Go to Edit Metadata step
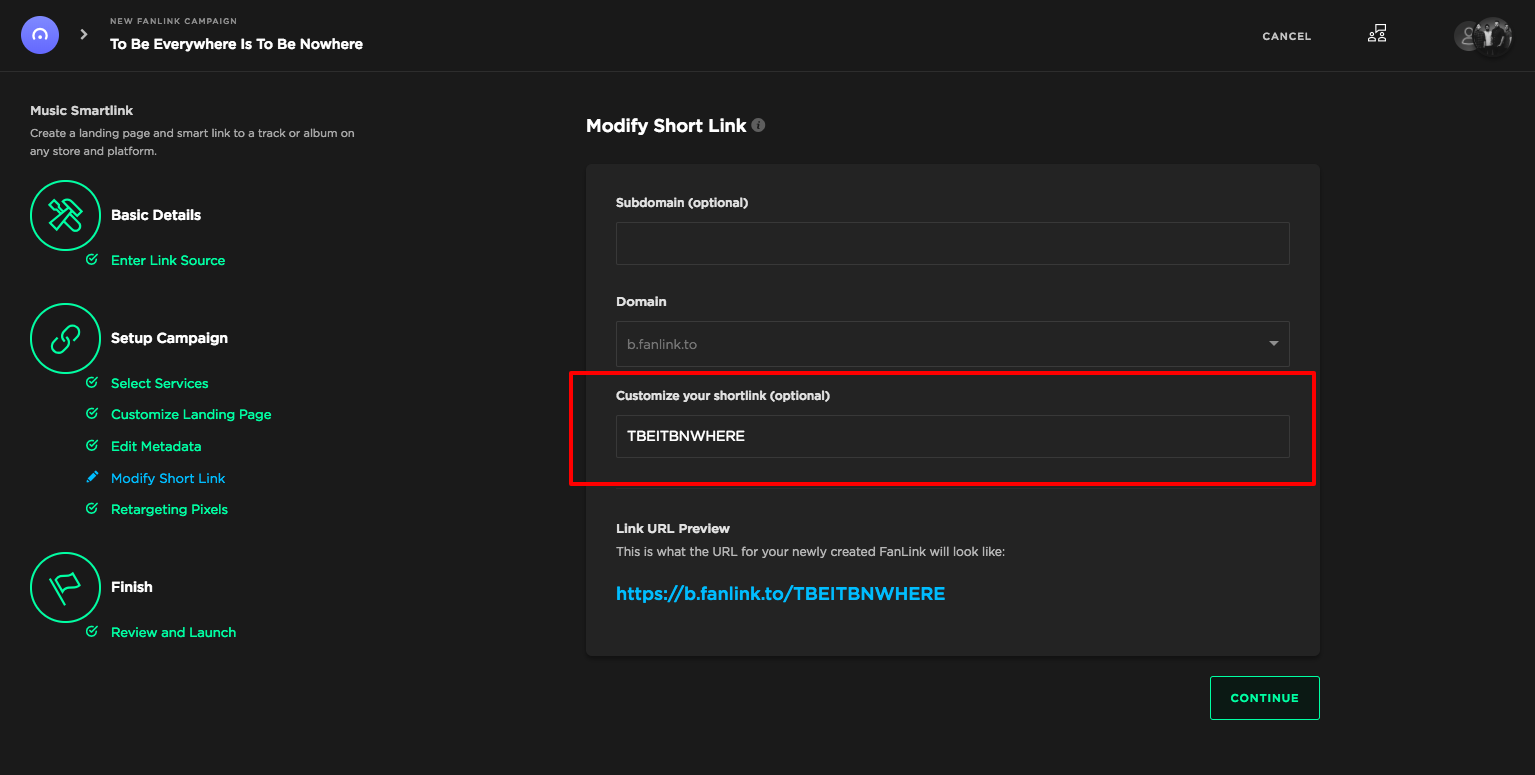The width and height of the screenshot is (1535, 775). pyautogui.click(x=156, y=446)
